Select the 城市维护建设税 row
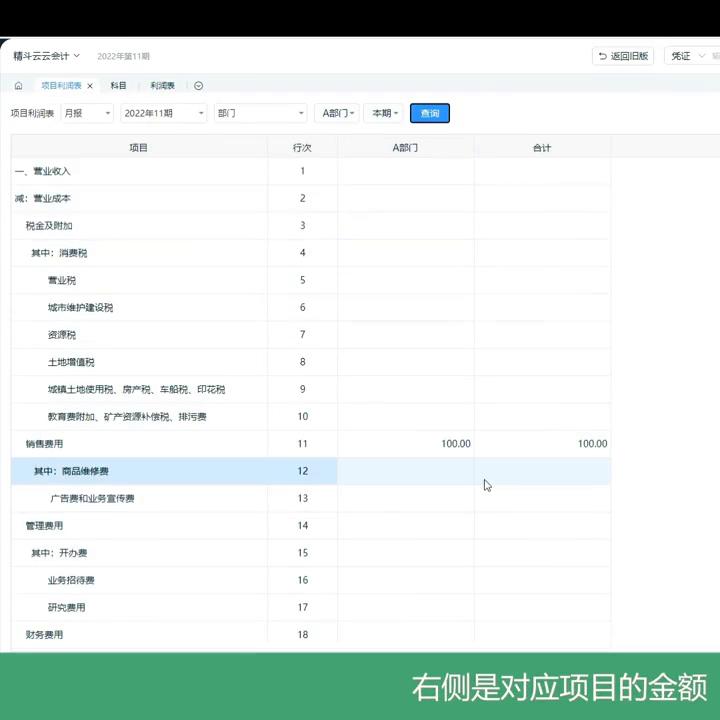Image resolution: width=720 pixels, height=720 pixels. click(x=311, y=307)
